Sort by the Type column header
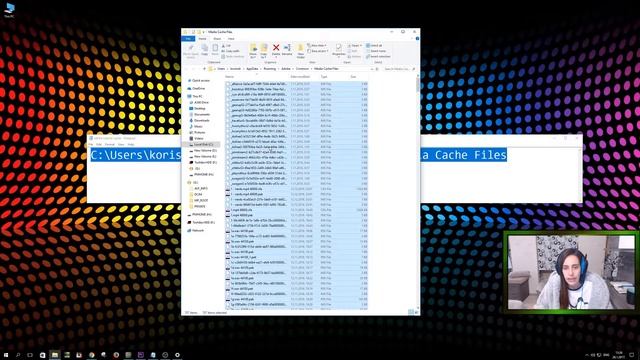 pyautogui.click(x=324, y=77)
